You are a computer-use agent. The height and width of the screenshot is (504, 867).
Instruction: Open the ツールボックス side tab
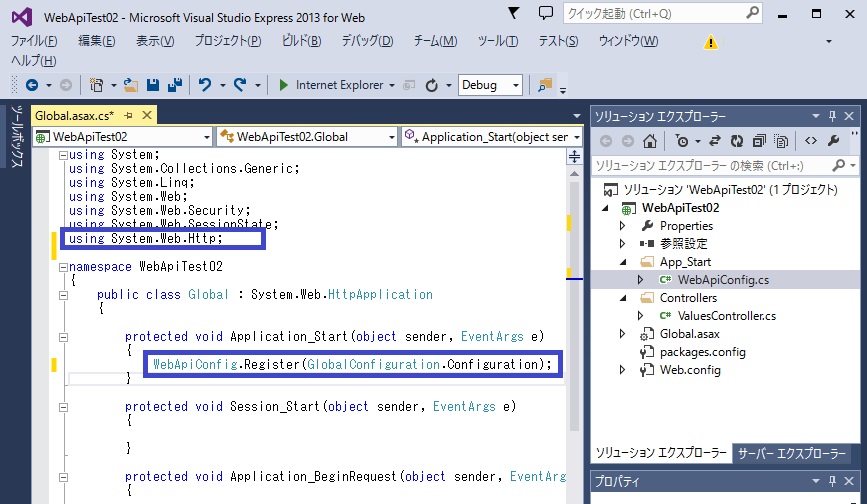pos(17,136)
